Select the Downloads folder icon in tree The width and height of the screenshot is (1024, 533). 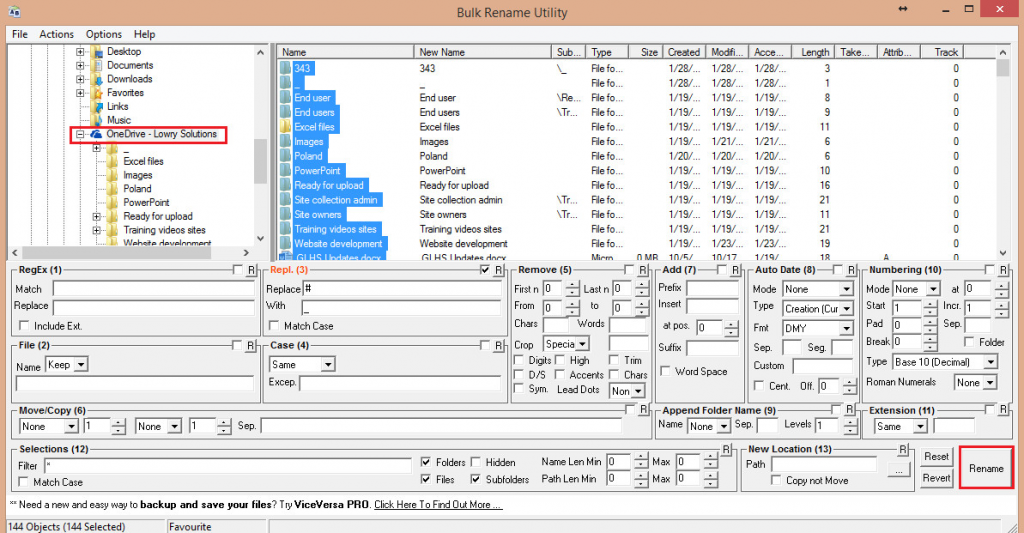point(97,79)
